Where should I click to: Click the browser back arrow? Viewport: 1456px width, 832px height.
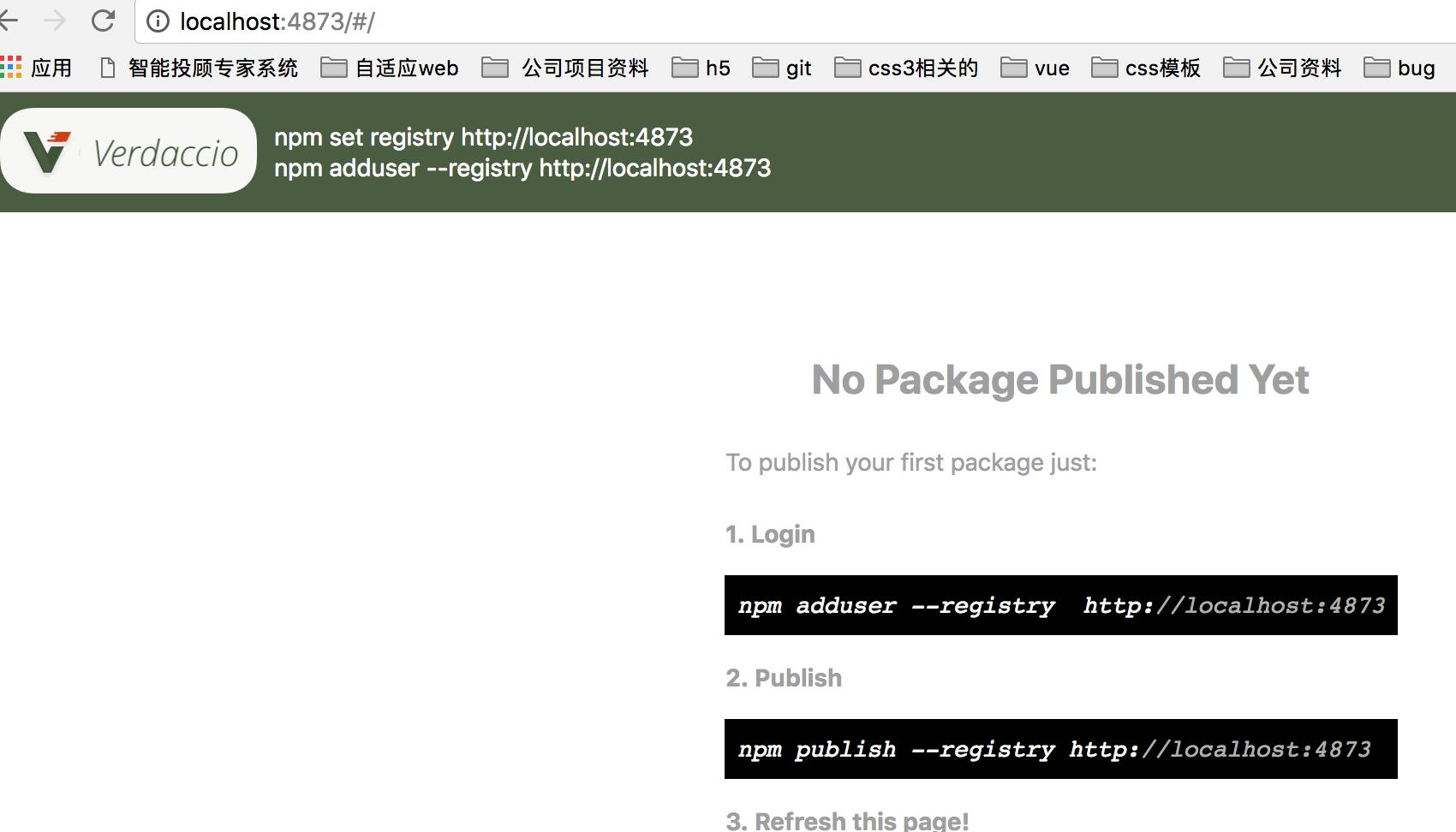tap(8, 21)
